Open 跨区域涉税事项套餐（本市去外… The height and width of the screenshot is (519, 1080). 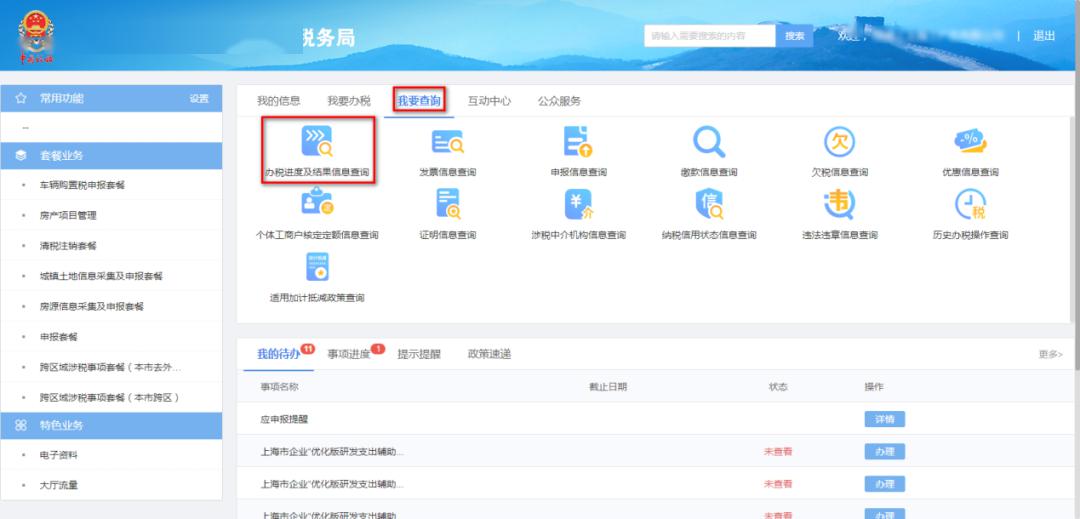pyautogui.click(x=110, y=368)
